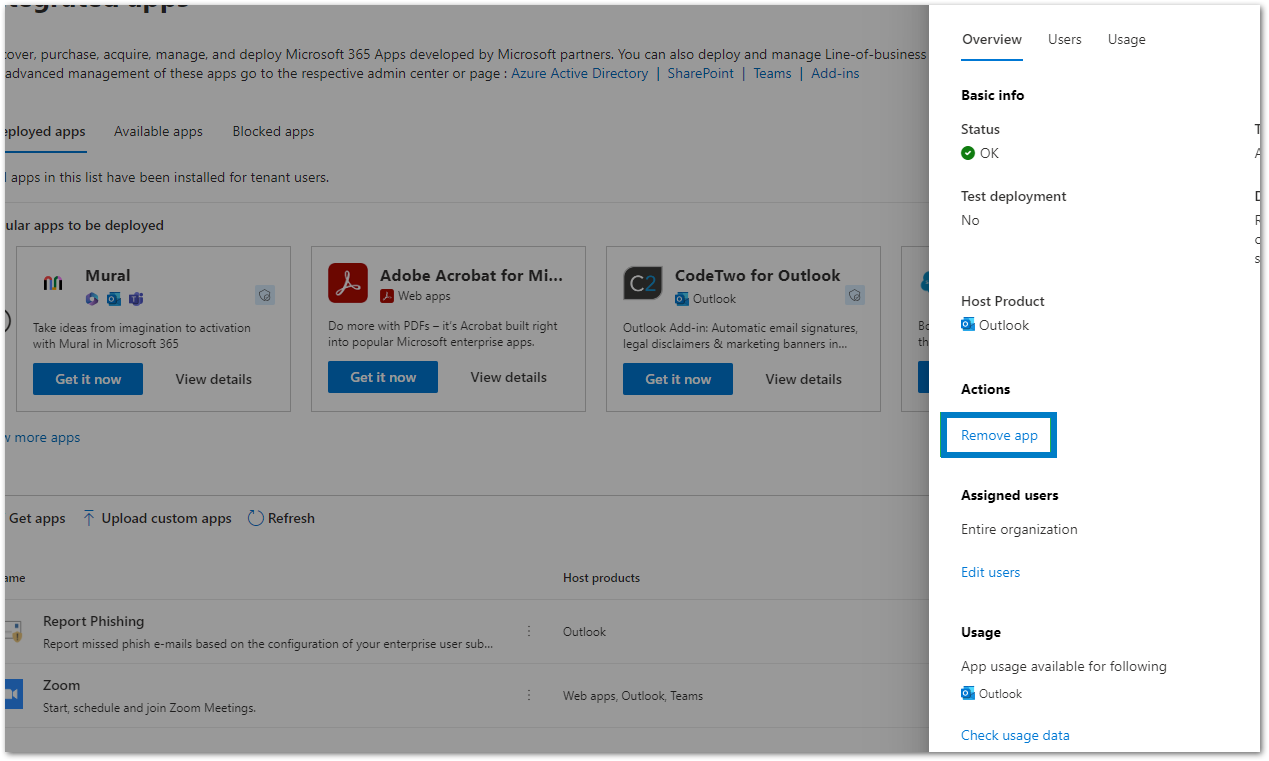Click the Zoom app icon in list
Screen dimensions: 1269x761
point(13,694)
